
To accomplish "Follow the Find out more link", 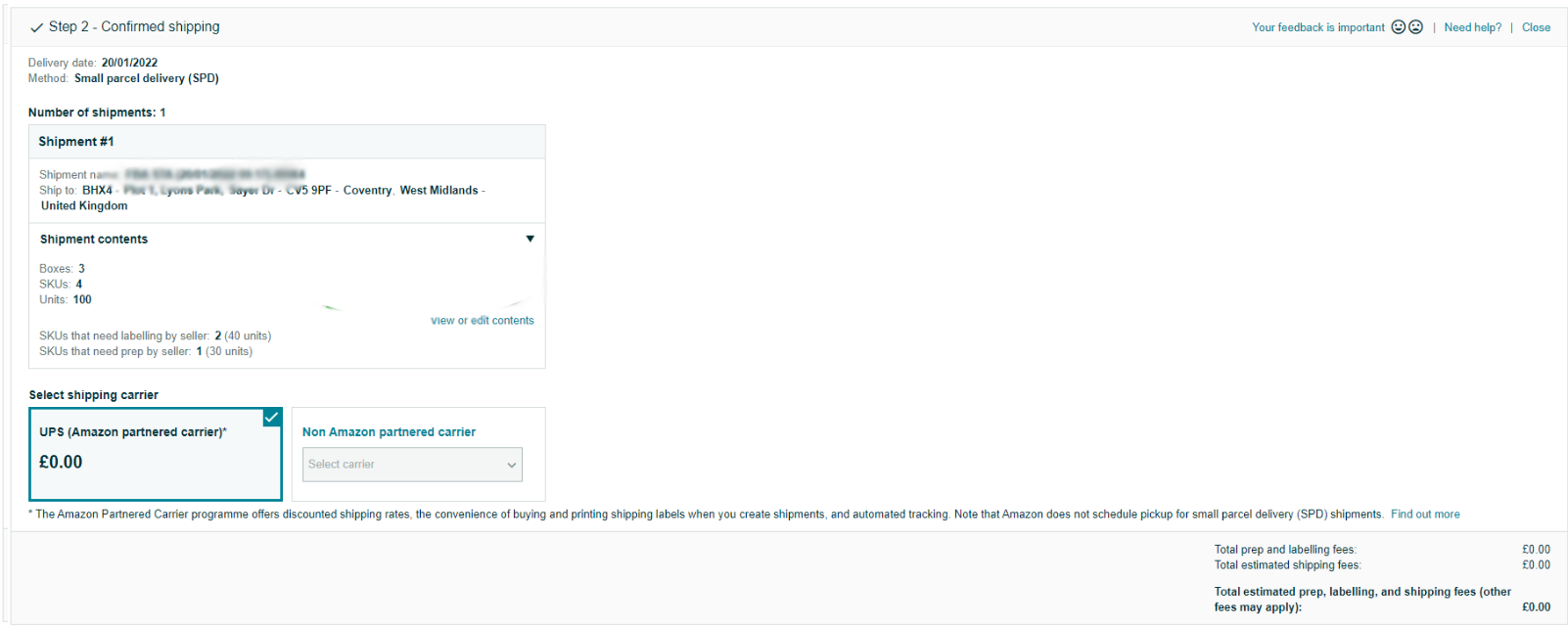I will [x=1425, y=515].
